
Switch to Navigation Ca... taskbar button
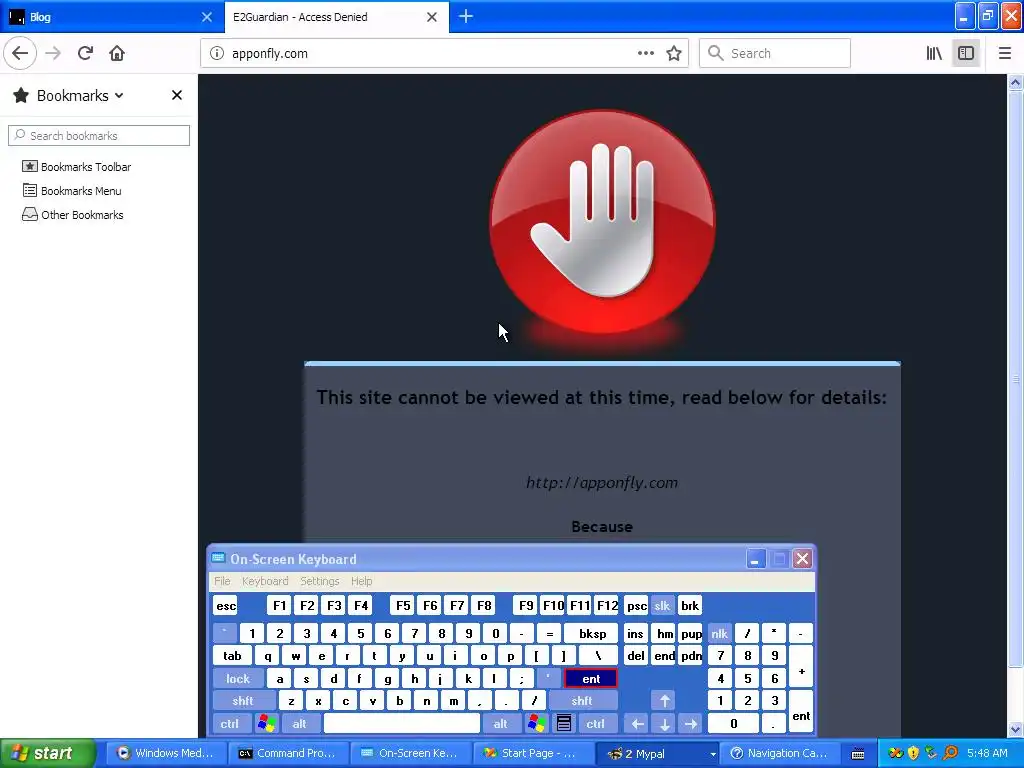(x=779, y=753)
